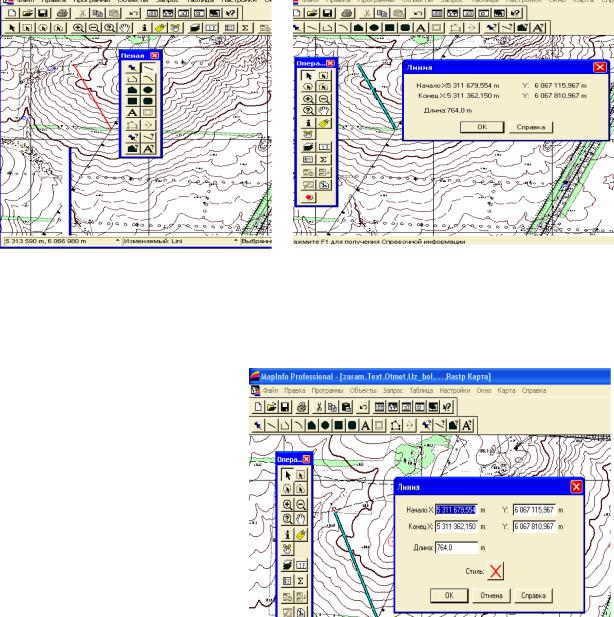Click New Table icon in the MapInfo Professional titled window

(258, 407)
